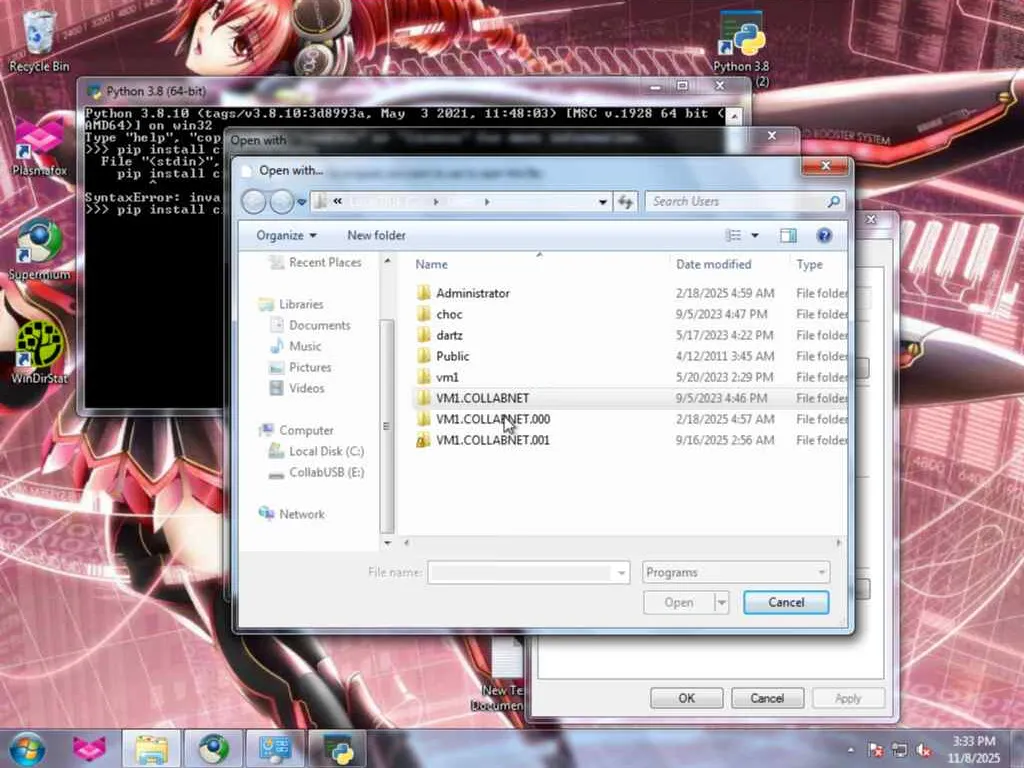
Task: Select the Public folder row
Action: (630, 356)
